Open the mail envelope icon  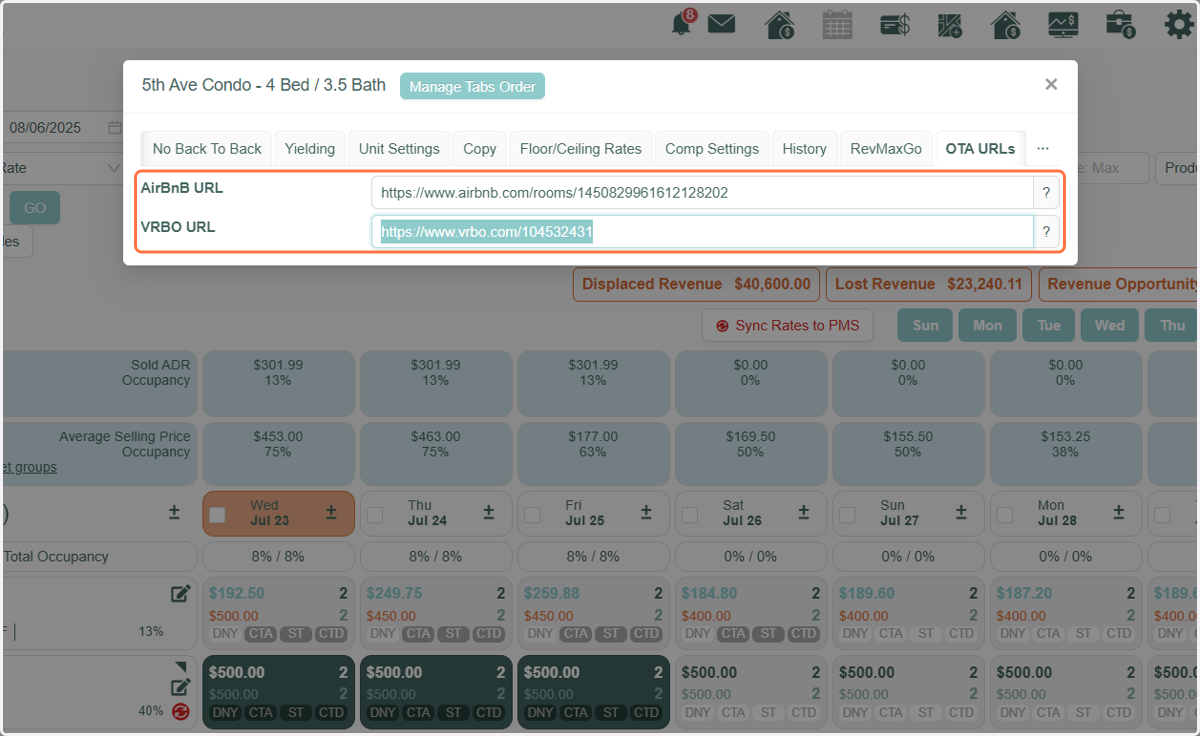pos(721,24)
